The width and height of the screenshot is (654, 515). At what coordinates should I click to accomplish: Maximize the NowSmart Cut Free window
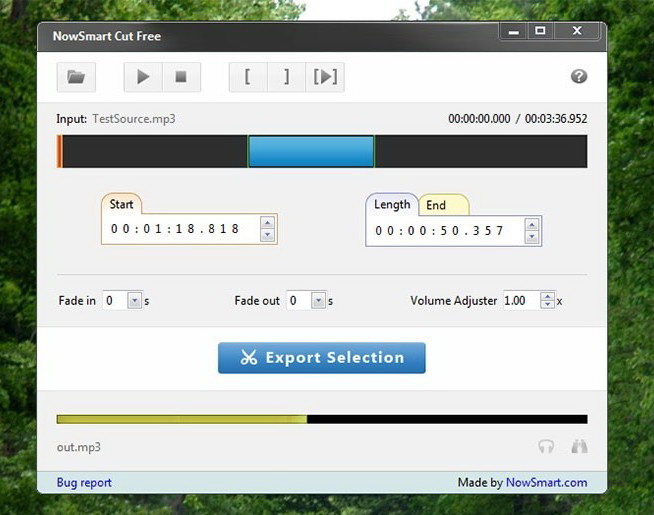[x=540, y=31]
